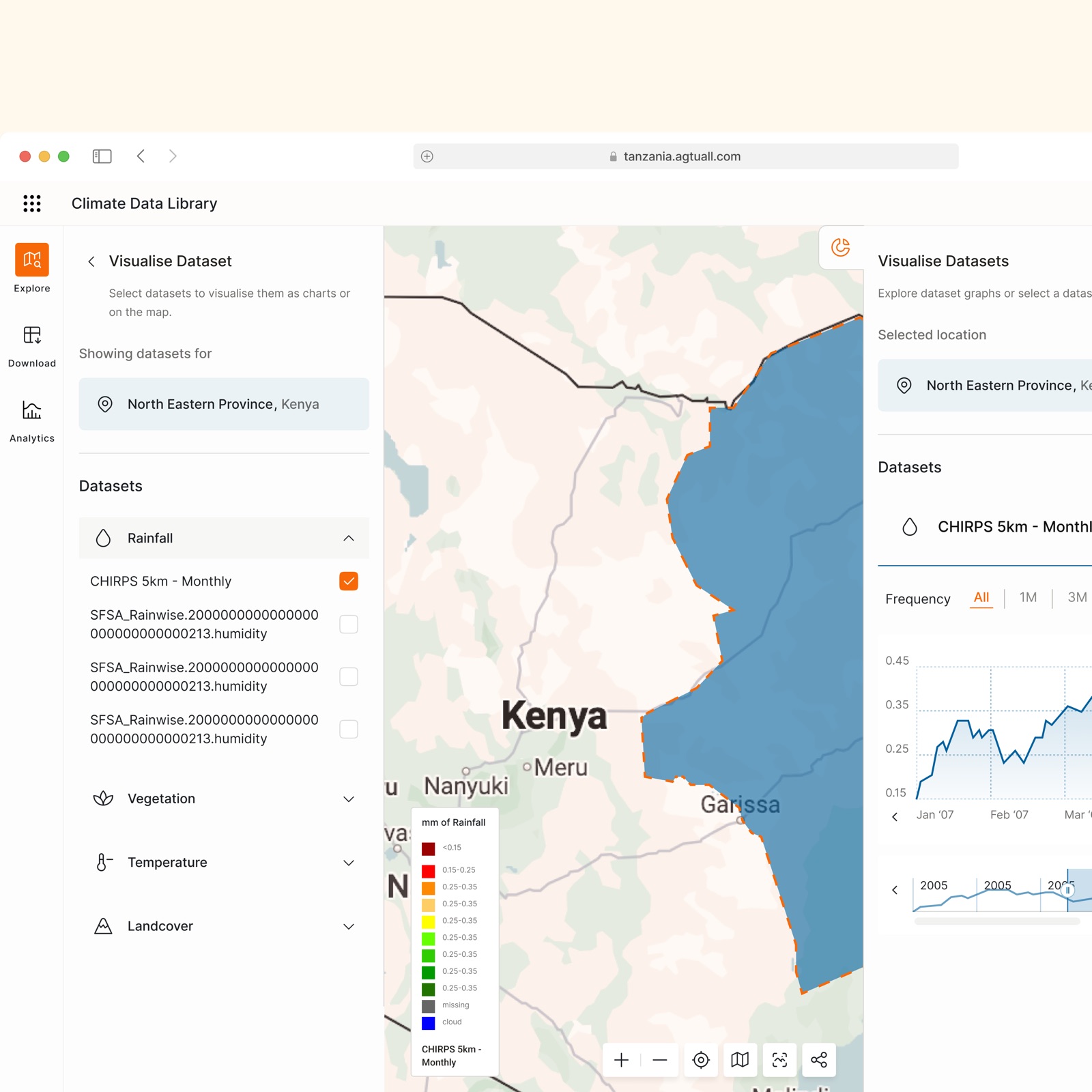Expand the Landcover dataset group

coord(349,927)
